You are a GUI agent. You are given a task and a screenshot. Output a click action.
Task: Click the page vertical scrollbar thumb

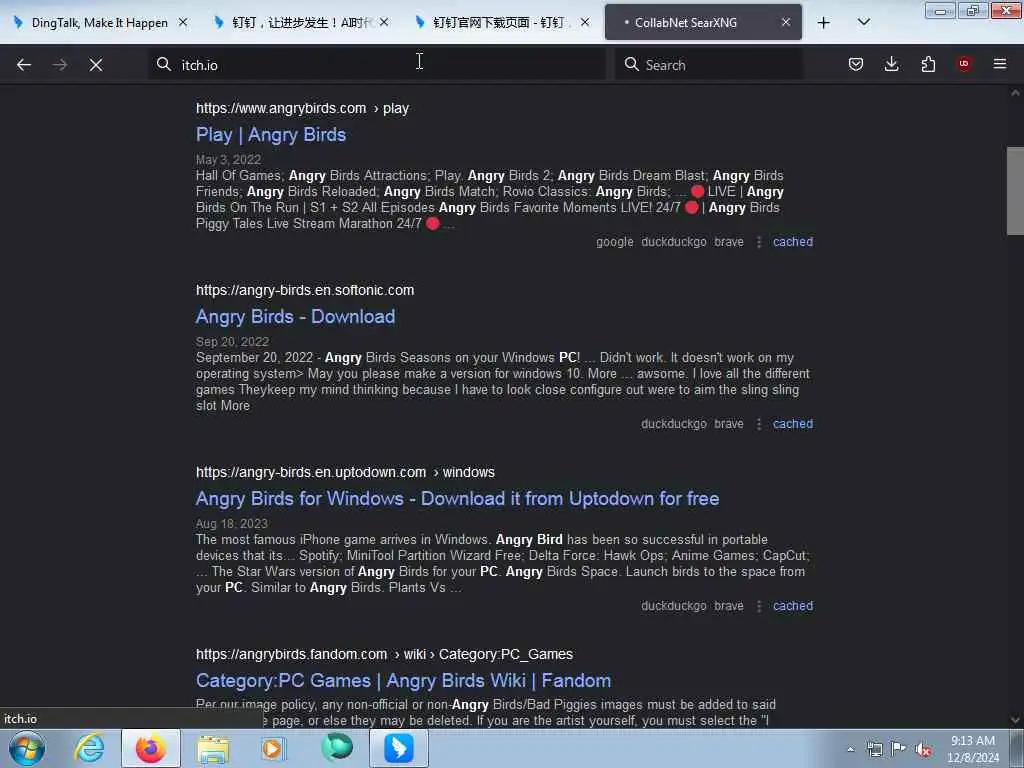1015,191
